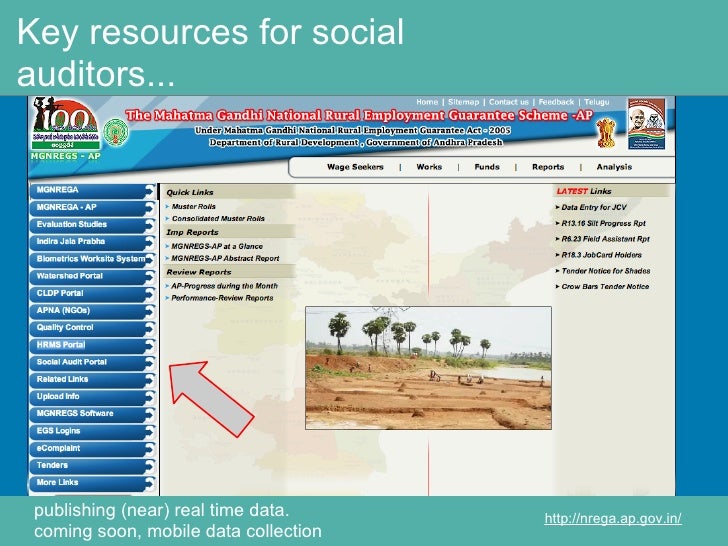Open Crow Bars Tender Notice link
This screenshot has width=728, height=546.
[605, 286]
